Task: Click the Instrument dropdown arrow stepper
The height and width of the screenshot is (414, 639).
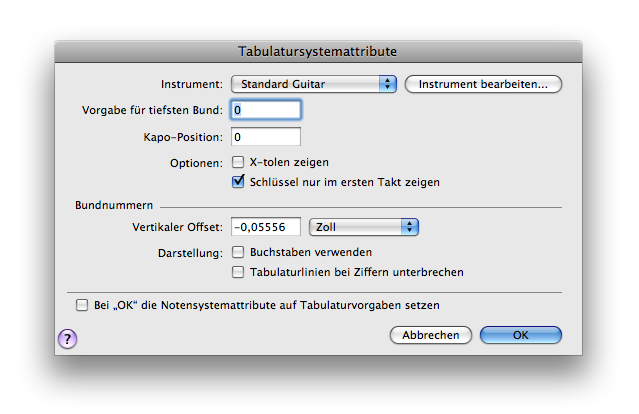Action: pos(388,84)
